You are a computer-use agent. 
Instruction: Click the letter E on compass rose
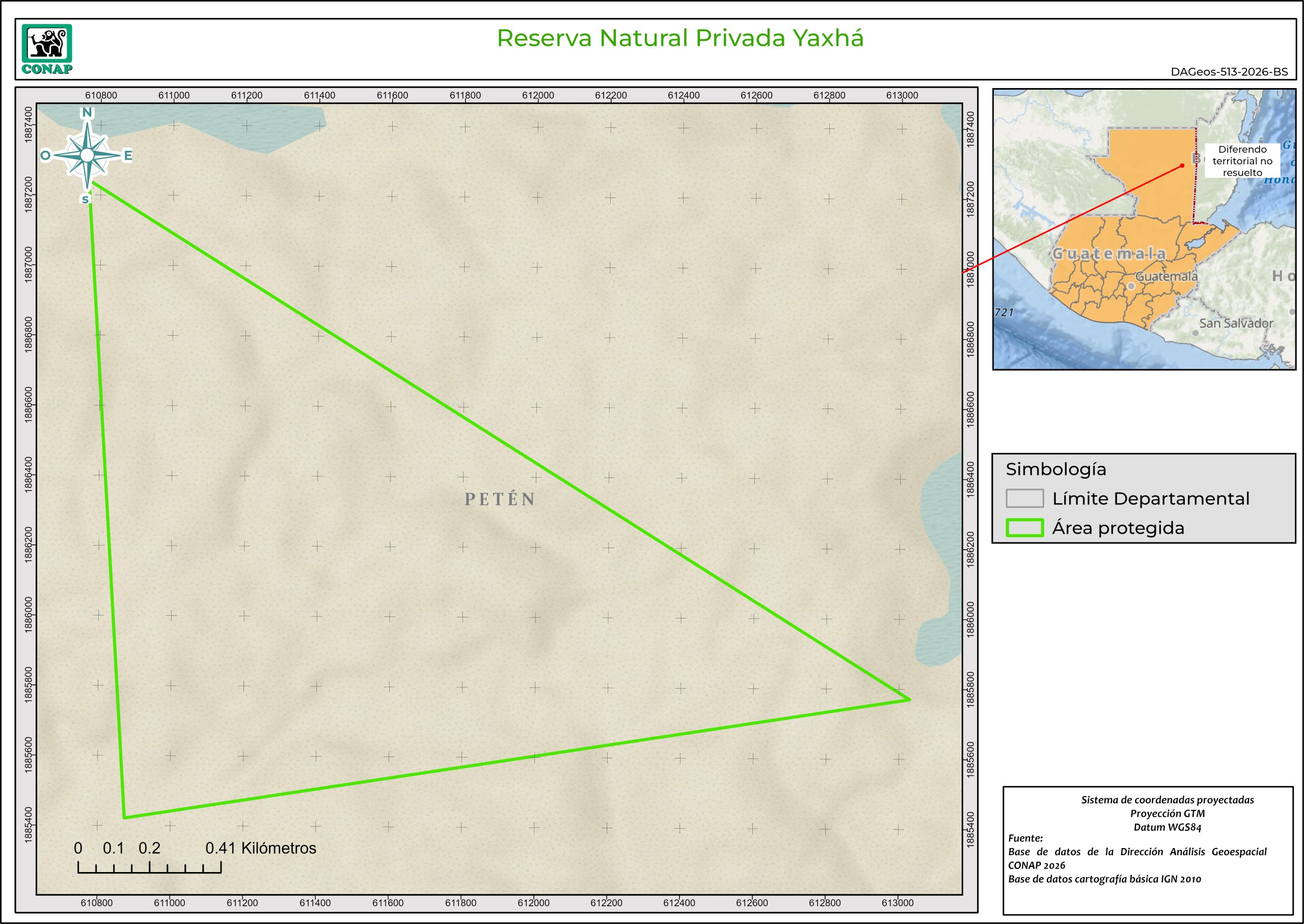[x=128, y=155]
